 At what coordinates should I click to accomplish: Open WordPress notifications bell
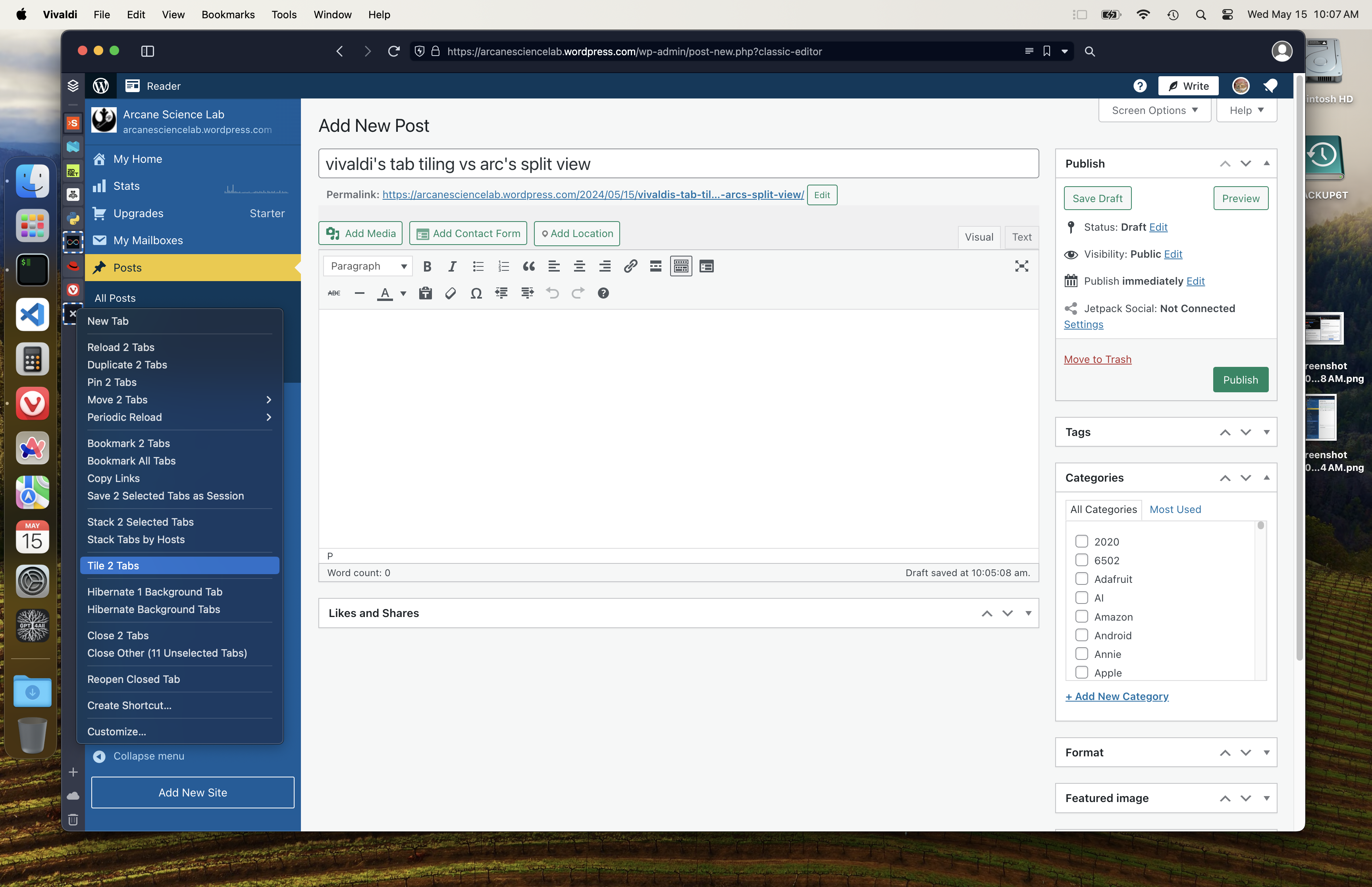[1271, 86]
